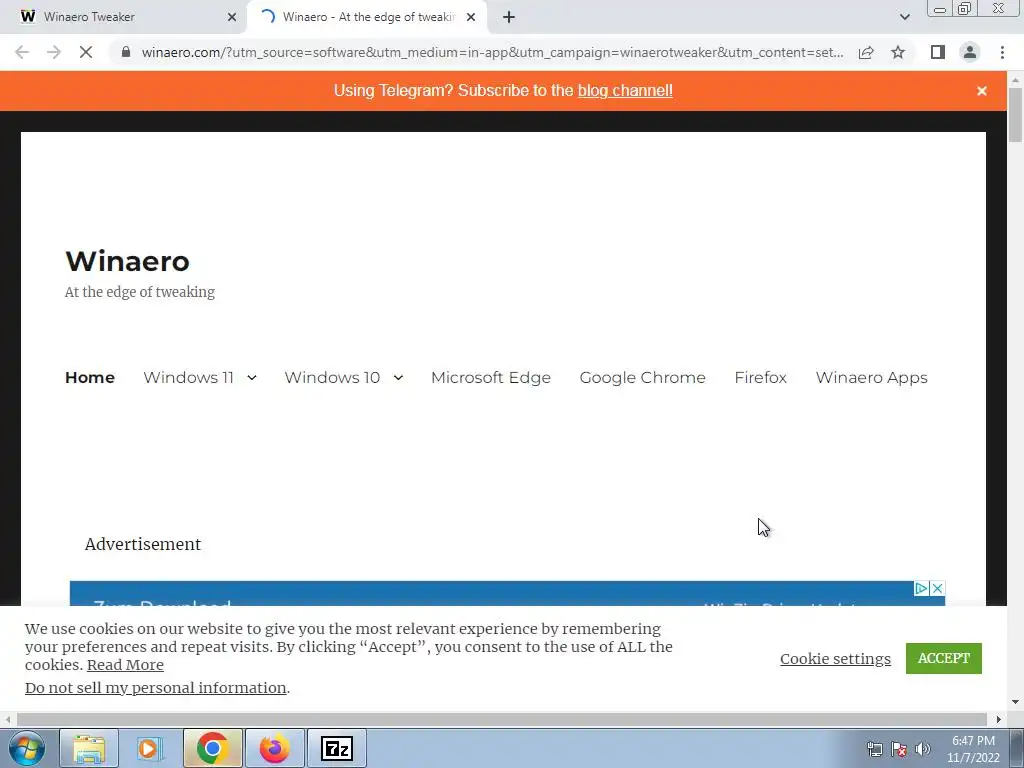The width and height of the screenshot is (1024, 768).
Task: View site security lock icon
Action: pos(126,52)
